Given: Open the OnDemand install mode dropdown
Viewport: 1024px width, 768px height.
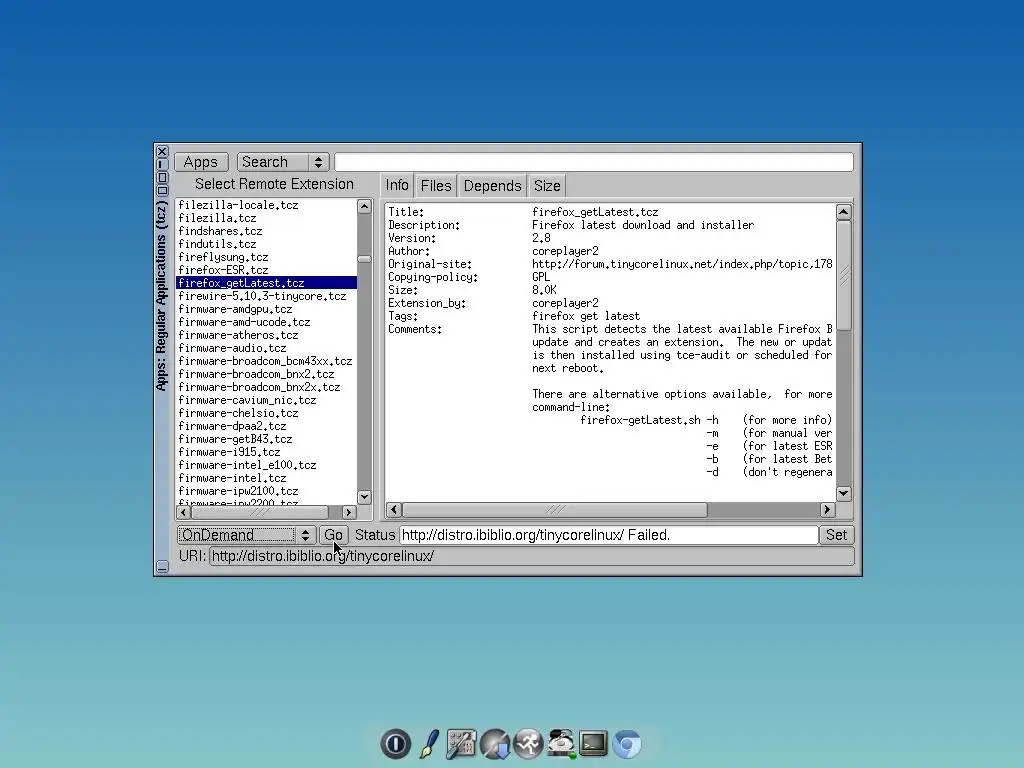Looking at the screenshot, I should point(247,535).
